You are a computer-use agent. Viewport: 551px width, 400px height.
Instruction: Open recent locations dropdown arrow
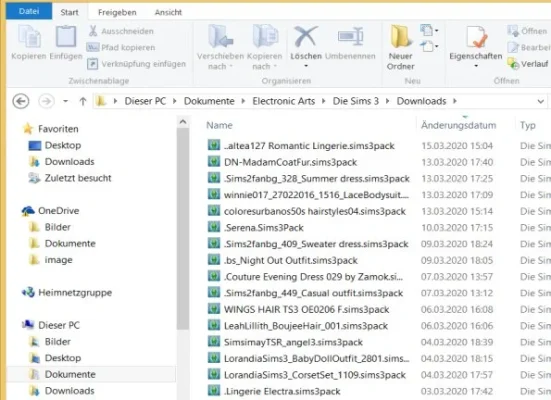pyautogui.click(x=65, y=101)
